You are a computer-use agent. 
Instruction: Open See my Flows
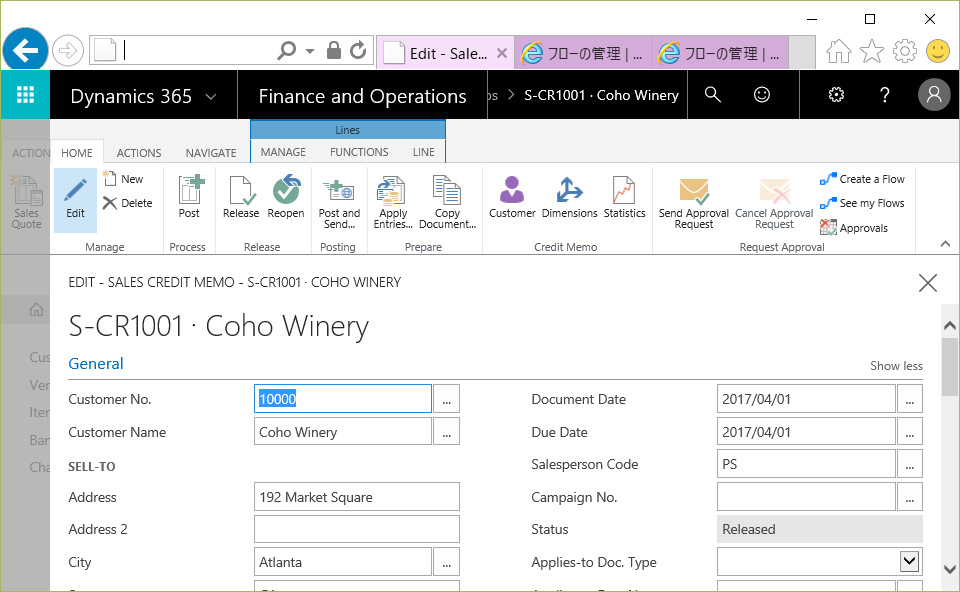tap(862, 203)
